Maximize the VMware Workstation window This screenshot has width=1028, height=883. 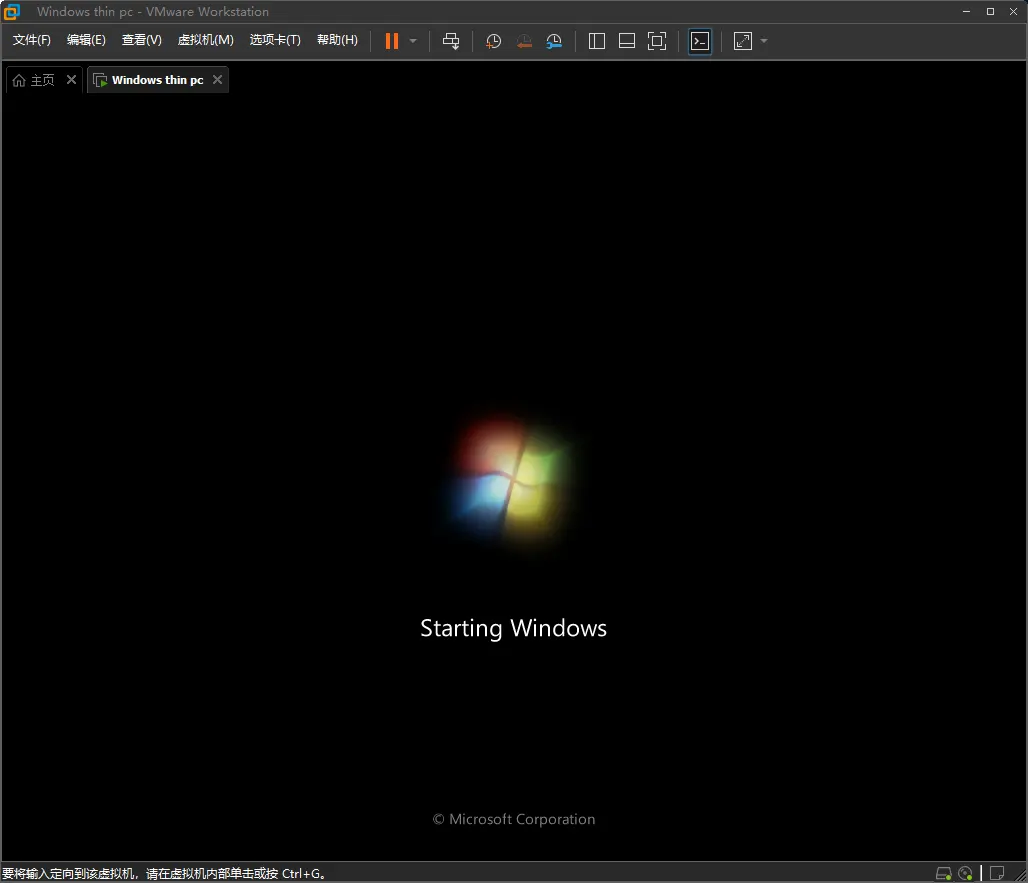pos(990,11)
